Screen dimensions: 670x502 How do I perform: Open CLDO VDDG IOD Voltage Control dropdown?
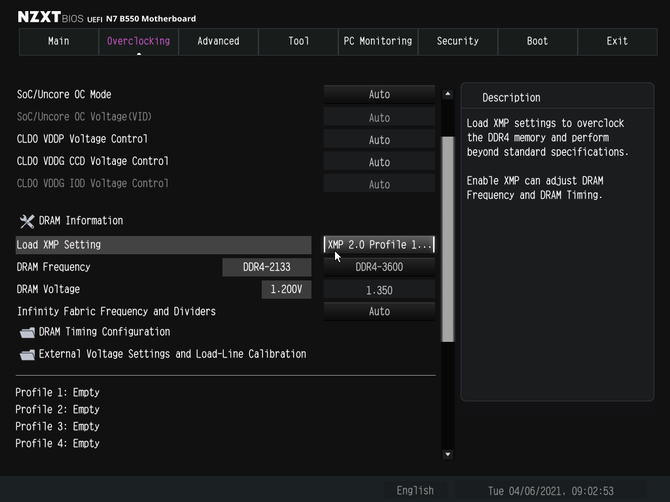pos(379,184)
